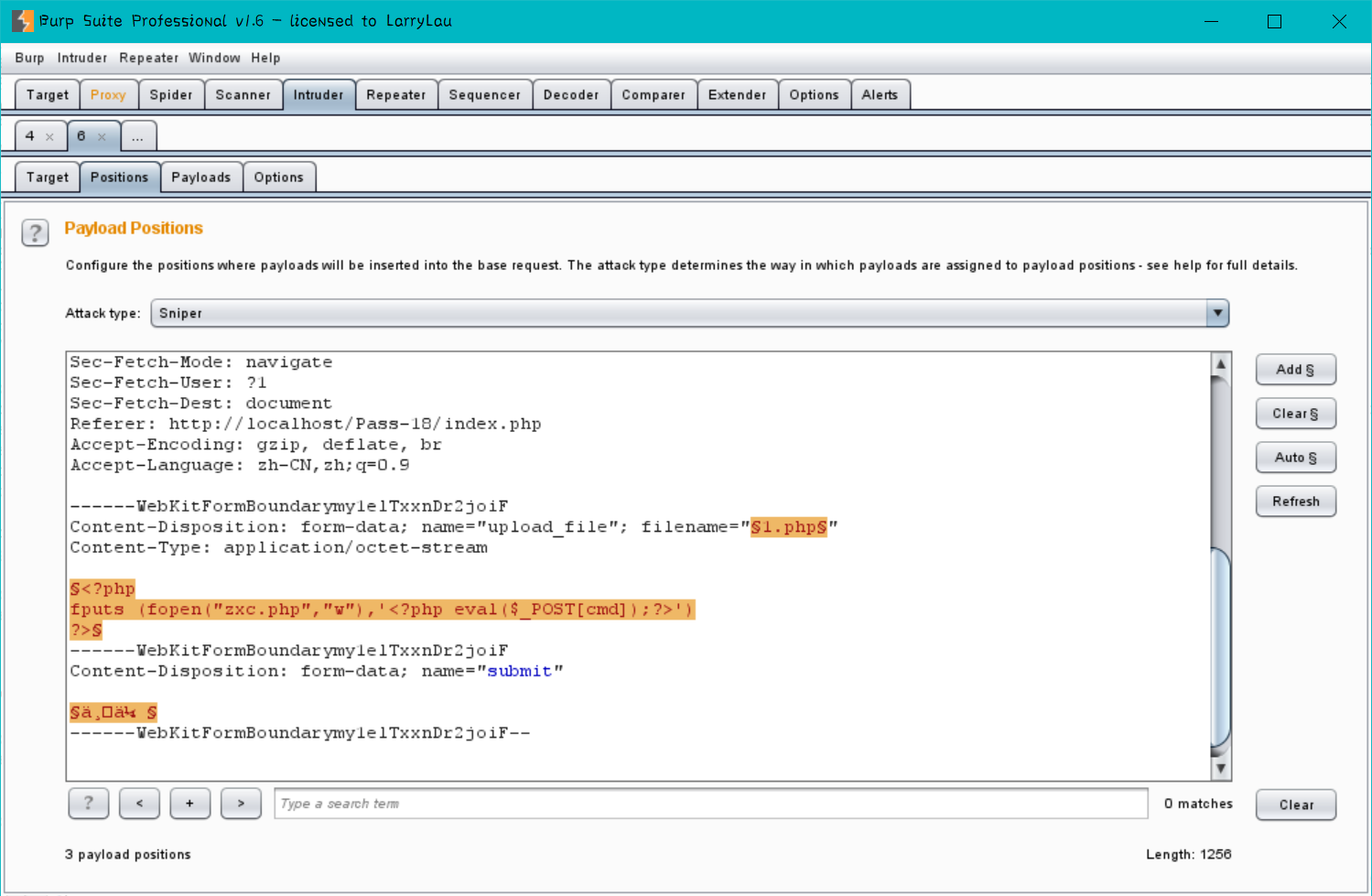Viewport: 1372px width, 896px height.
Task: Switch to the Scanner tab
Action: (x=243, y=95)
